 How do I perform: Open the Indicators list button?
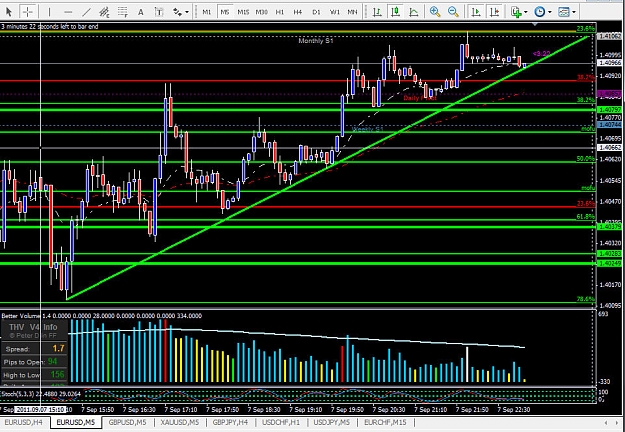(x=516, y=12)
